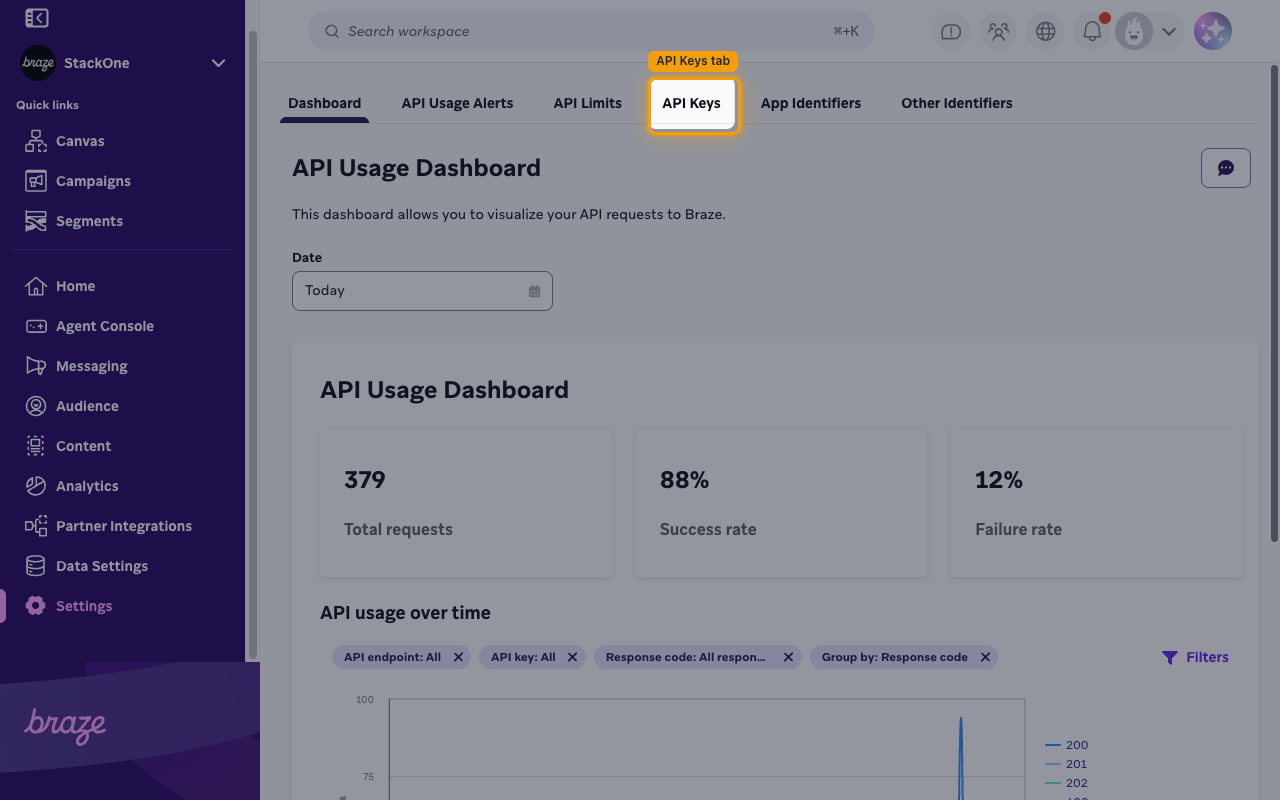Open the alert message icon in header

(951, 32)
